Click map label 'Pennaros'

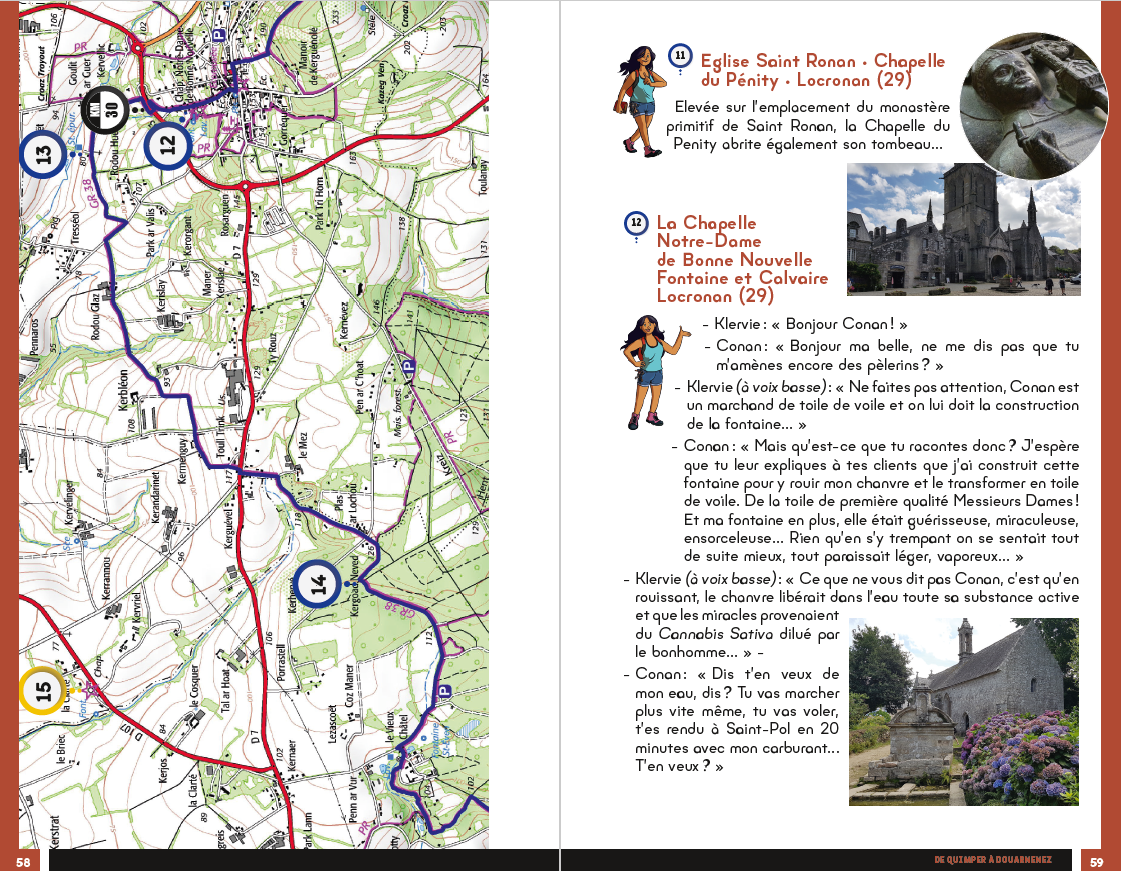click(34, 337)
